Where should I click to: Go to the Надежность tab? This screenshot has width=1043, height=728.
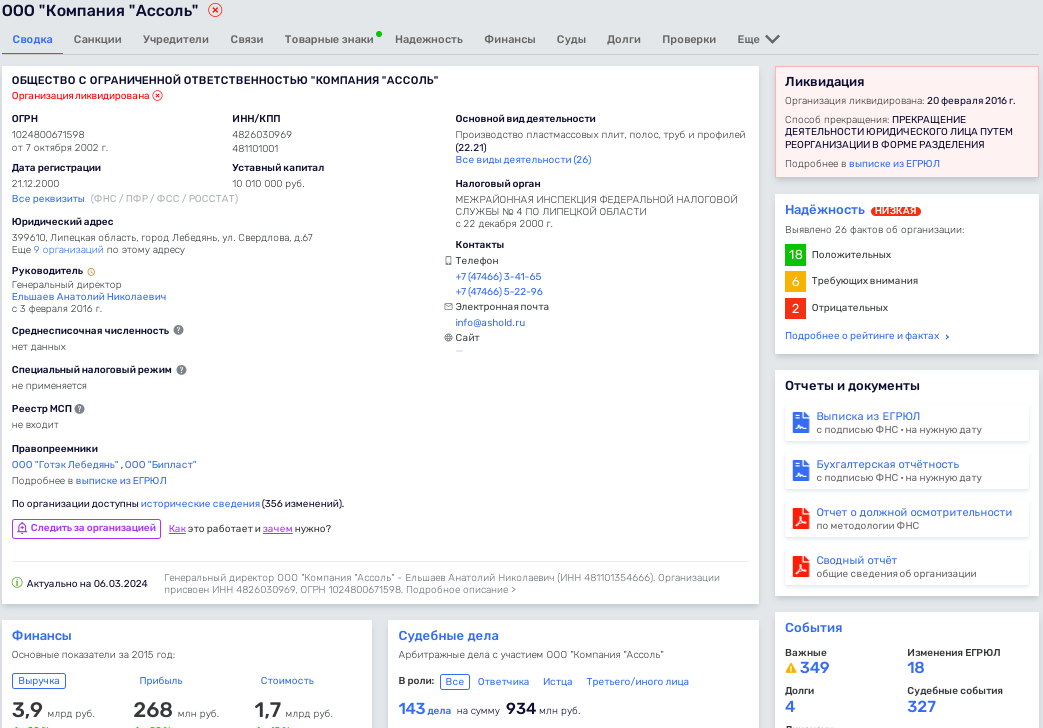[x=429, y=39]
